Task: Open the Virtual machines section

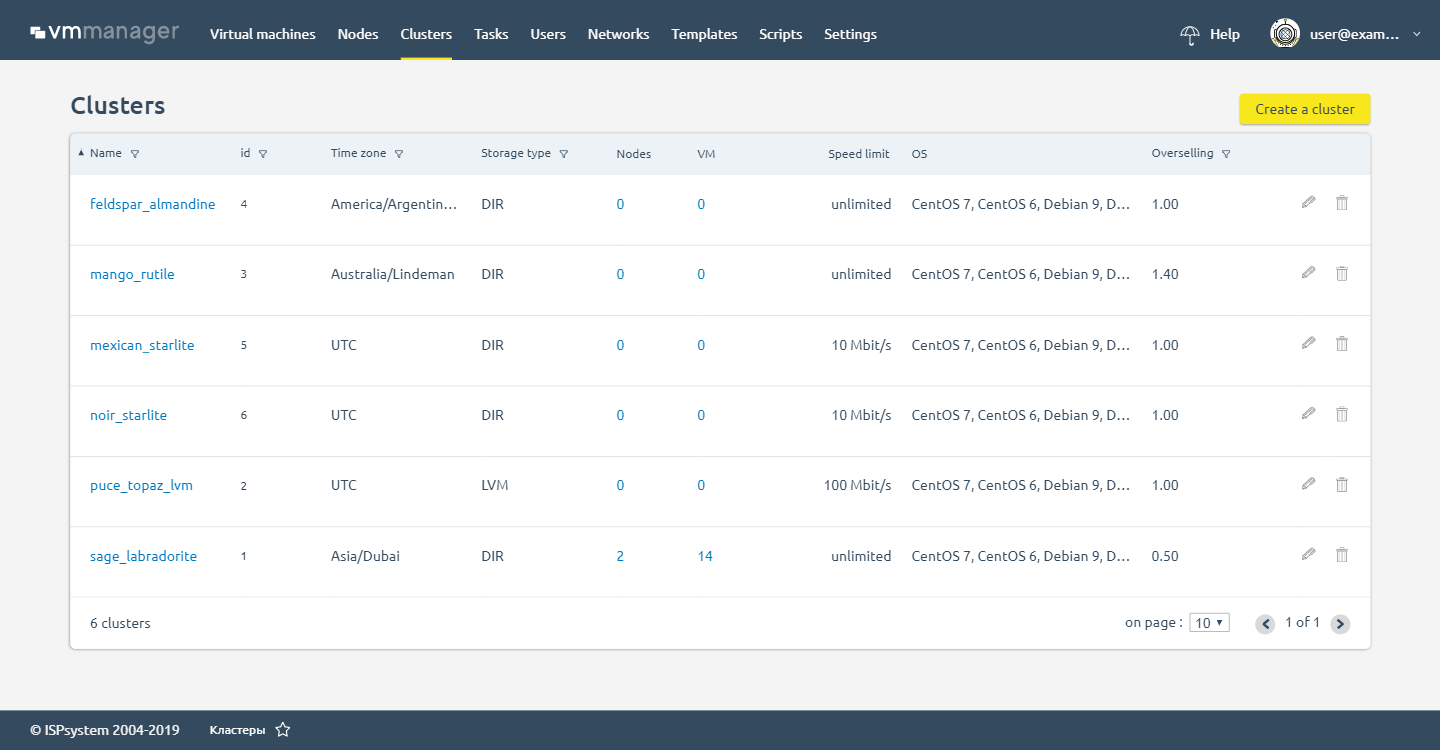Action: coord(263,34)
